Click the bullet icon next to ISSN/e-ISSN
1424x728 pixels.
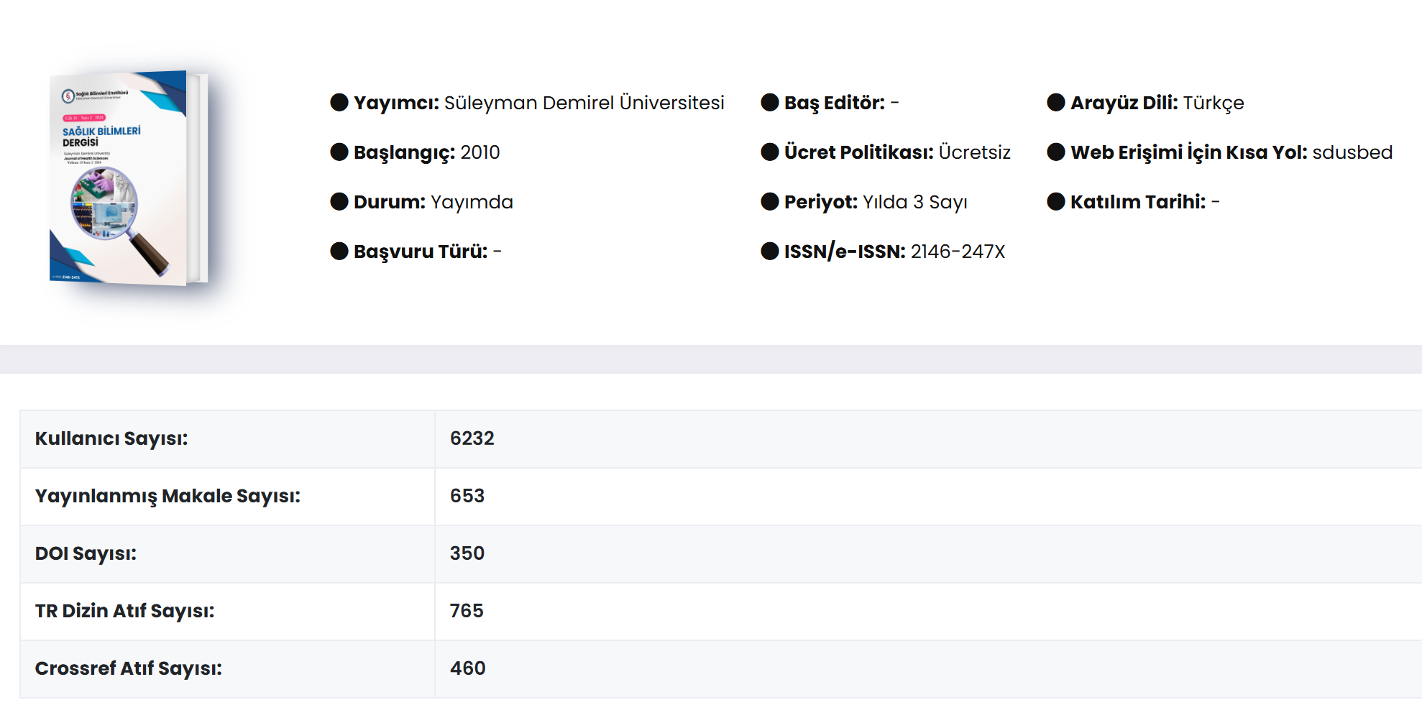(770, 251)
